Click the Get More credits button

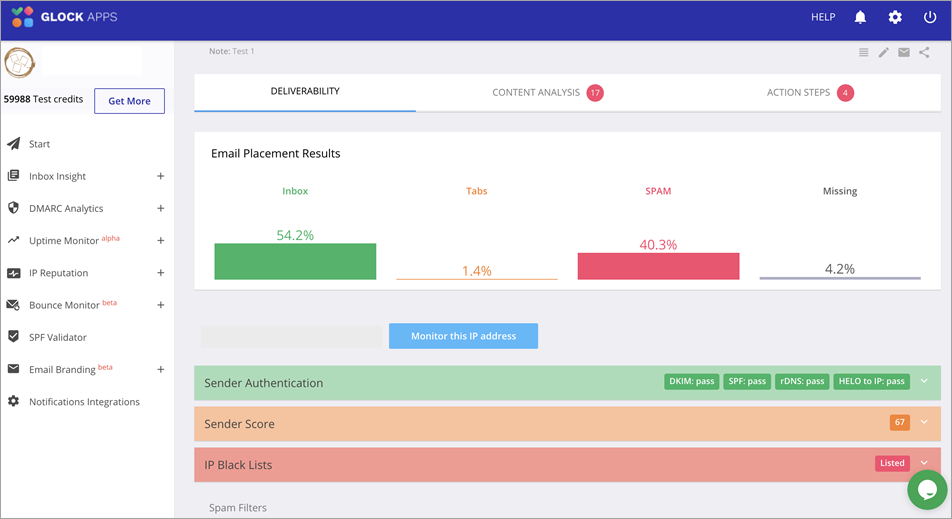pyautogui.click(x=129, y=101)
